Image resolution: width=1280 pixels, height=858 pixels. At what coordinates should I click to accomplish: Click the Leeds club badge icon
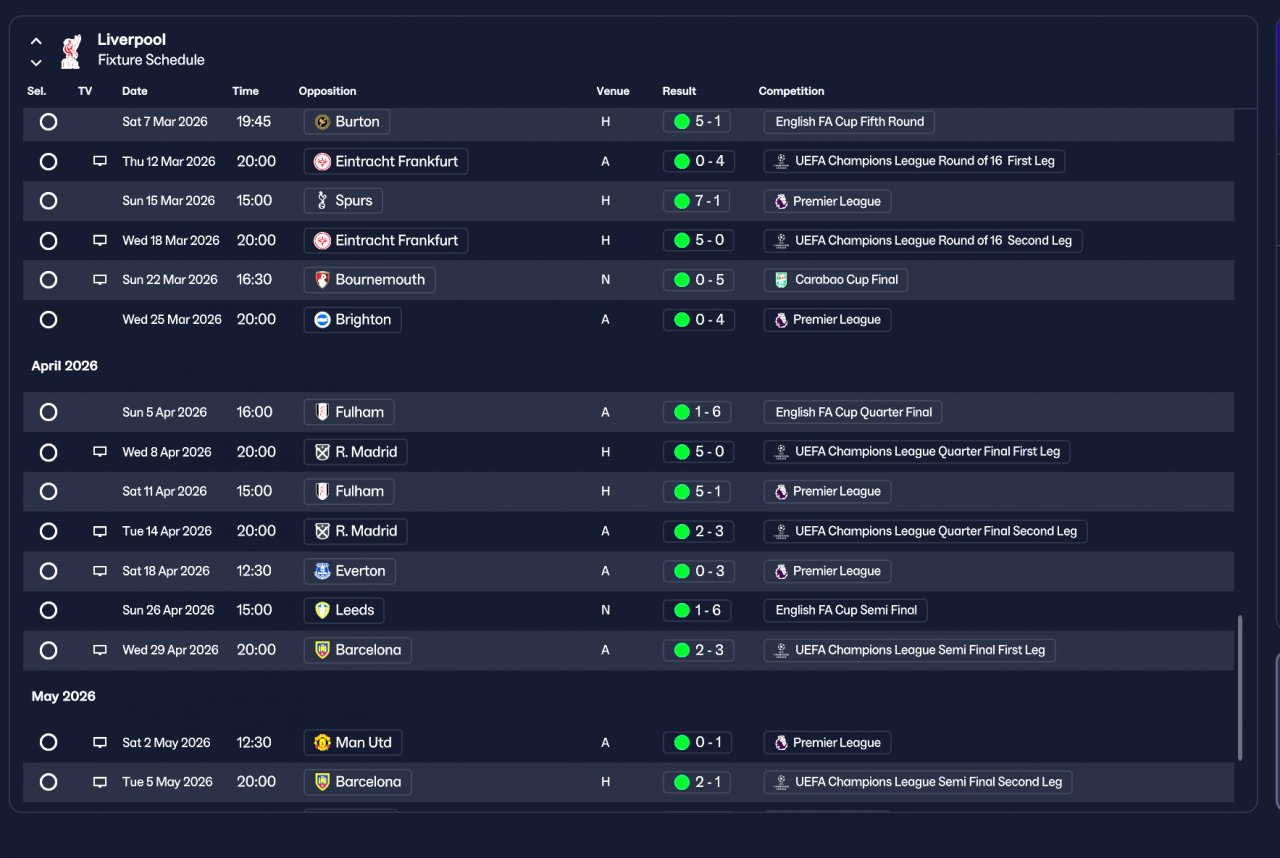pos(322,610)
